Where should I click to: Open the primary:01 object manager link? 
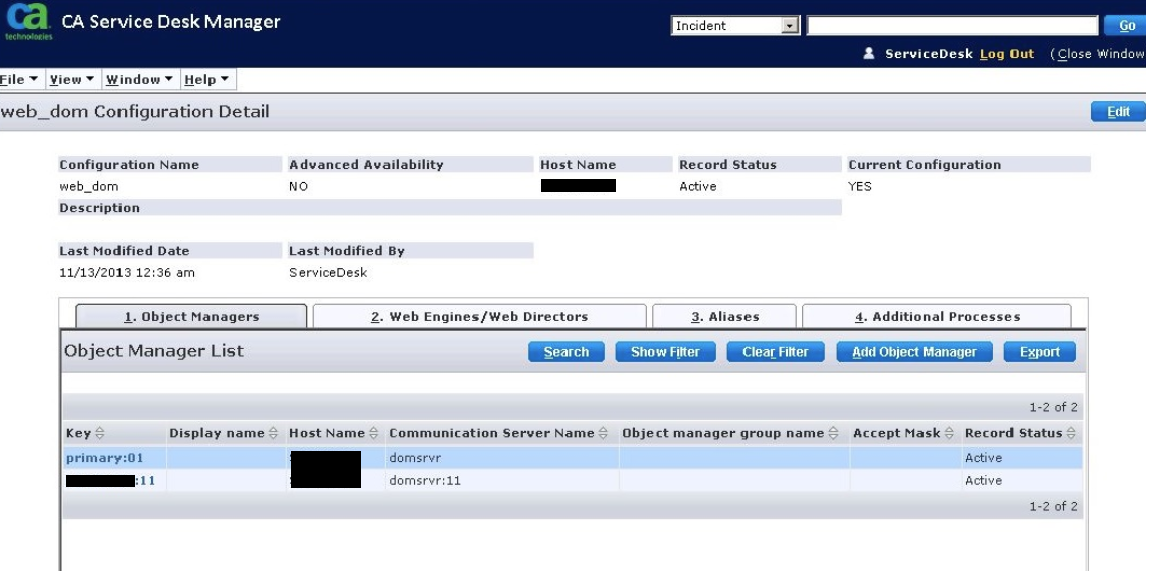[105, 457]
